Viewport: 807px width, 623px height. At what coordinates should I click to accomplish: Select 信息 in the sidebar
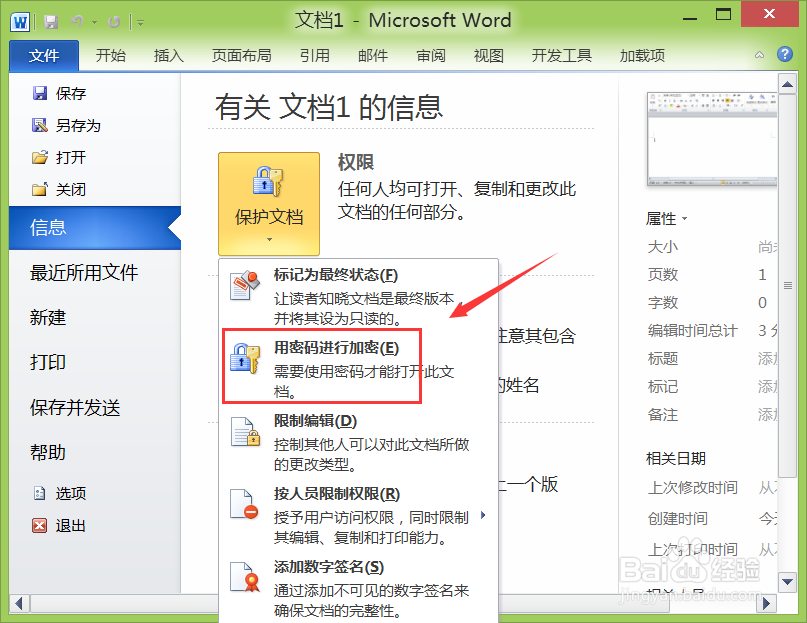point(95,228)
